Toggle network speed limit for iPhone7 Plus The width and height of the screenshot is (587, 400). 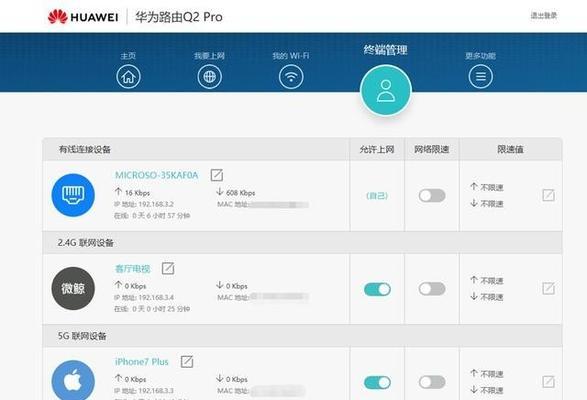432,382
